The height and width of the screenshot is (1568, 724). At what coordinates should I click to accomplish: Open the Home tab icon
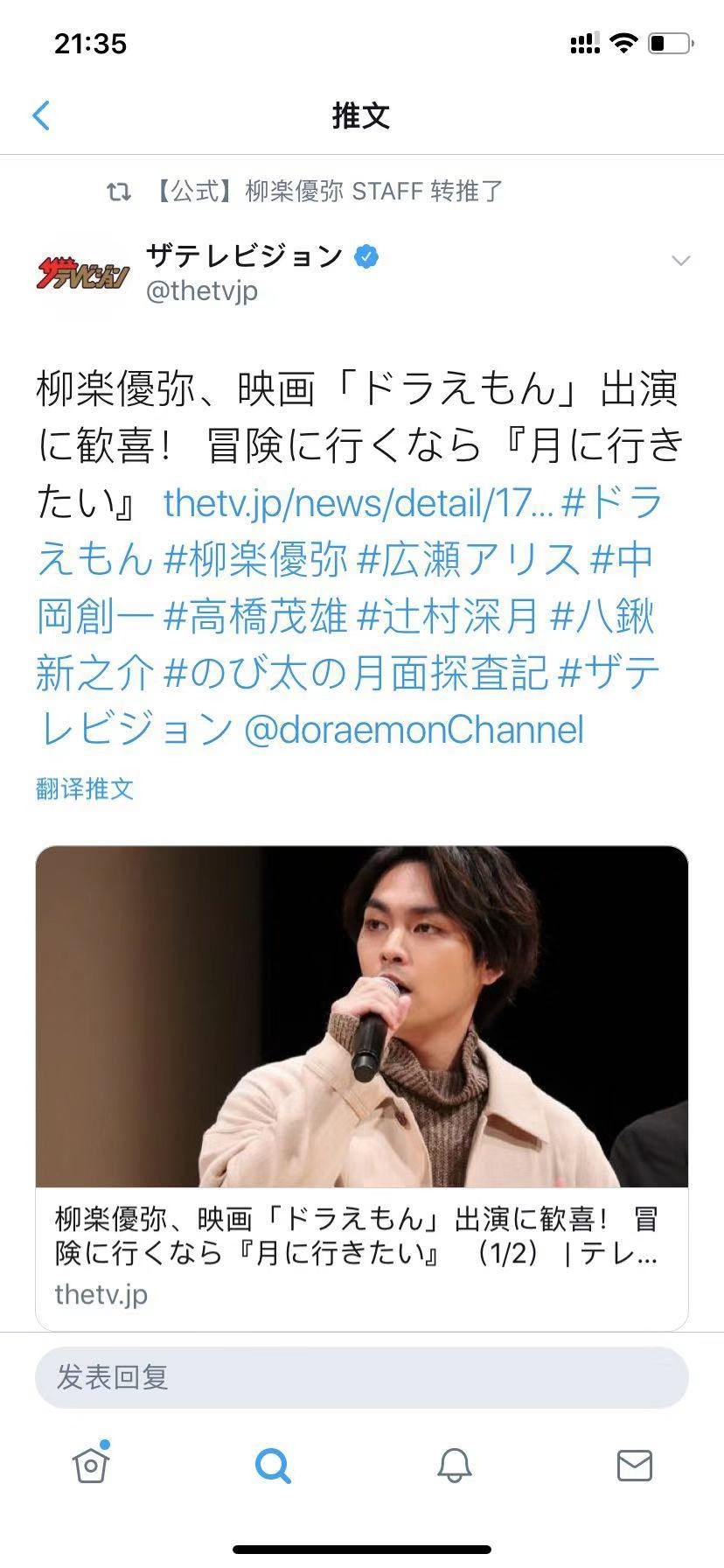click(90, 1463)
